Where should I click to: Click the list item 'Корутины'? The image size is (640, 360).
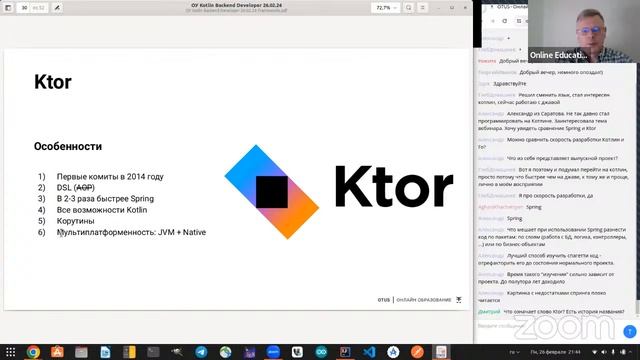[76, 221]
